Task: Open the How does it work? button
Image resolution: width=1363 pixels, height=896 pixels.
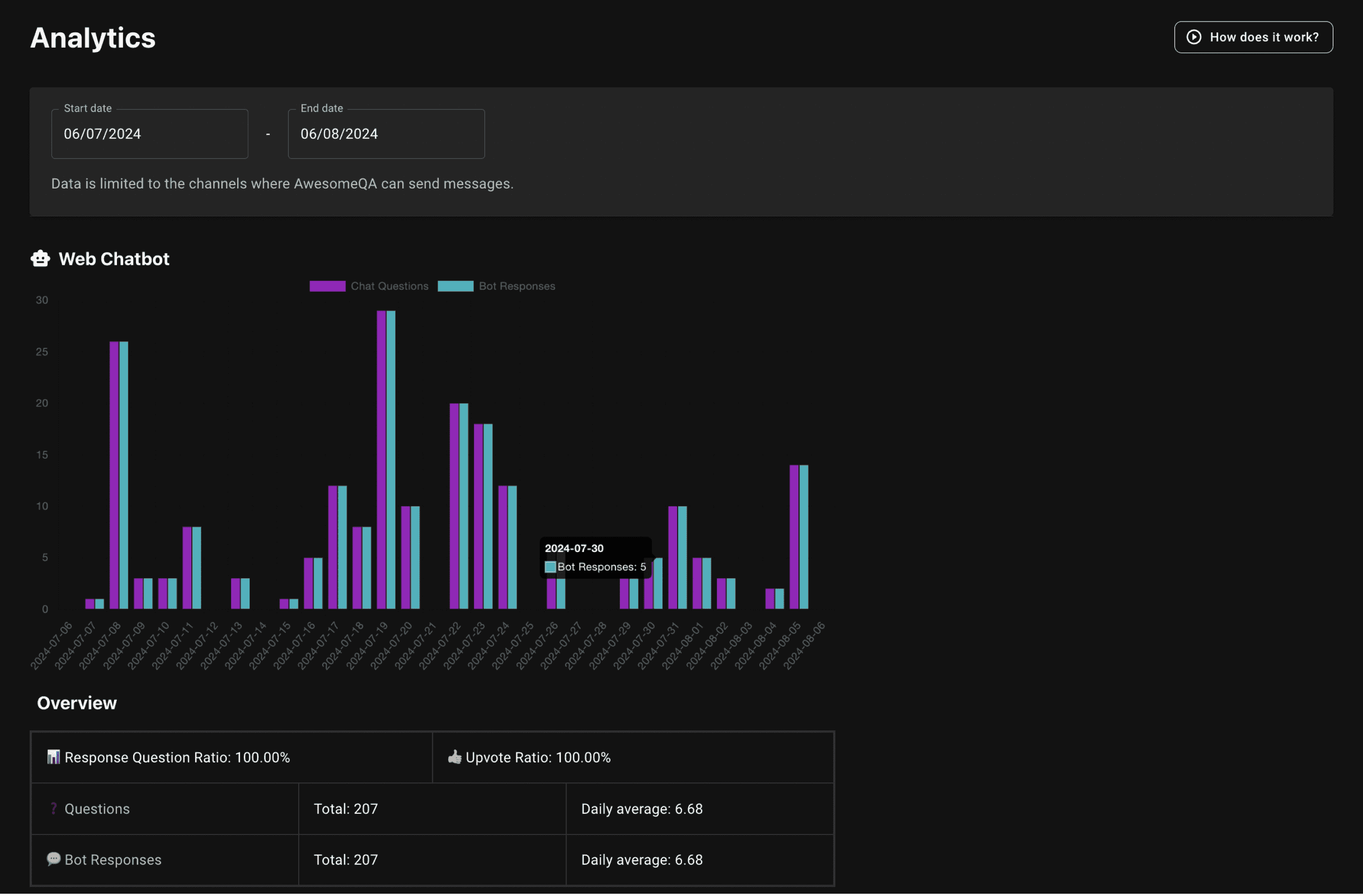Action: pyautogui.click(x=1253, y=37)
